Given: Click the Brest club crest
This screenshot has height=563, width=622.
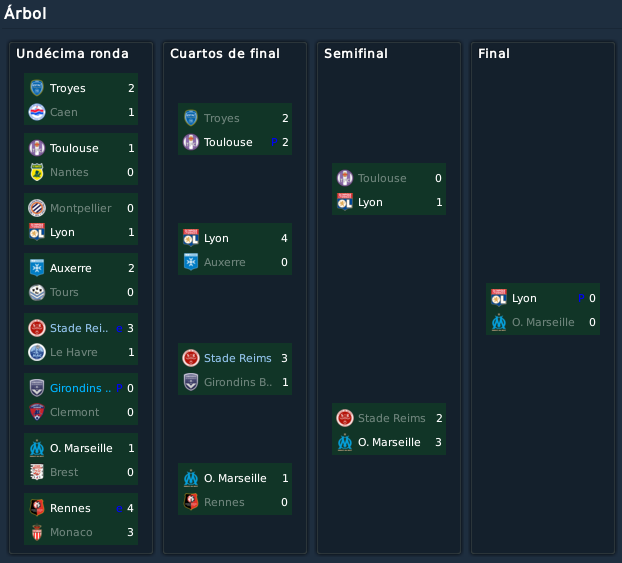Looking at the screenshot, I should [x=37, y=472].
